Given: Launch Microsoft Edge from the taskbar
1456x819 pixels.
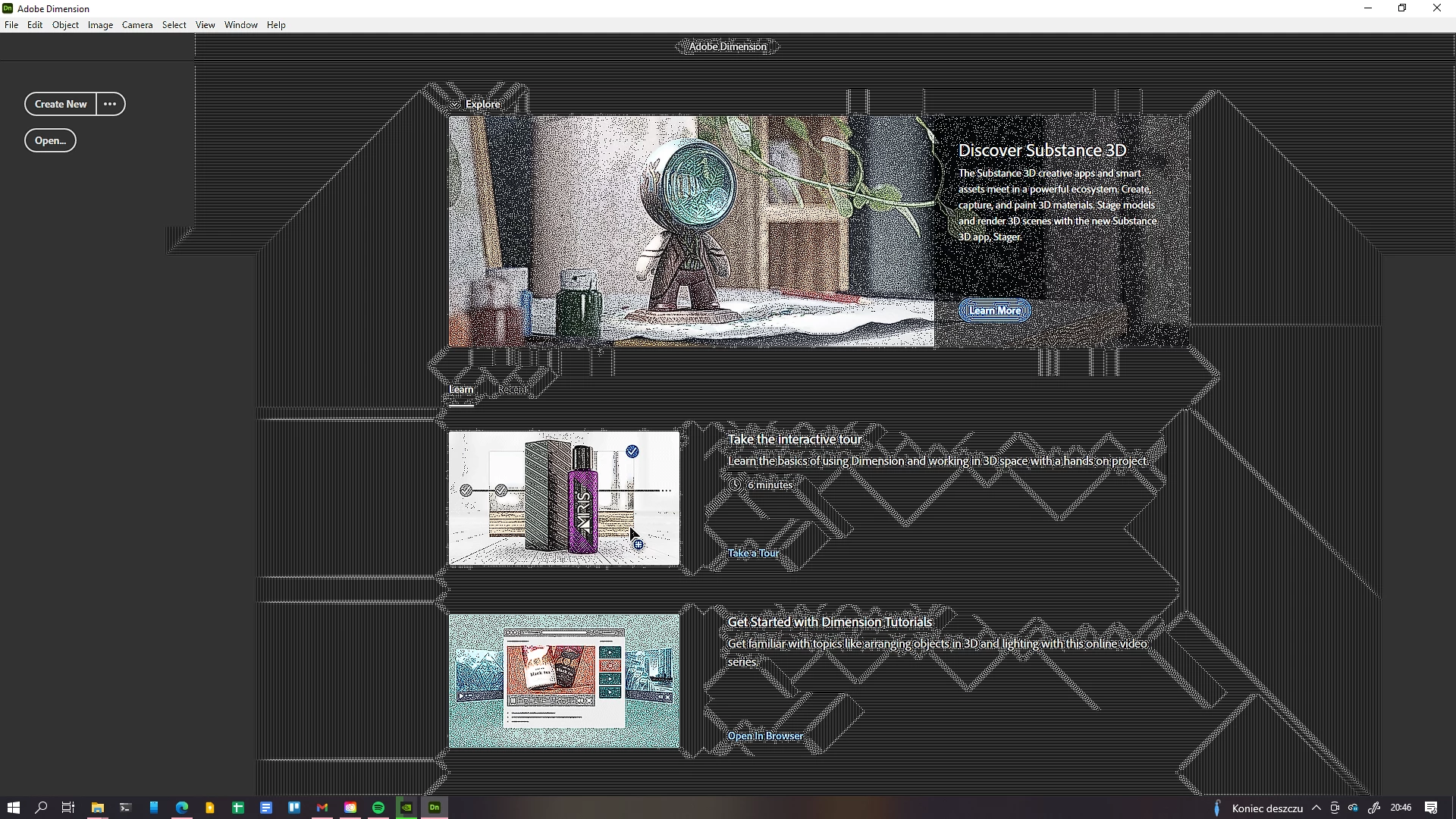Looking at the screenshot, I should pos(182,808).
